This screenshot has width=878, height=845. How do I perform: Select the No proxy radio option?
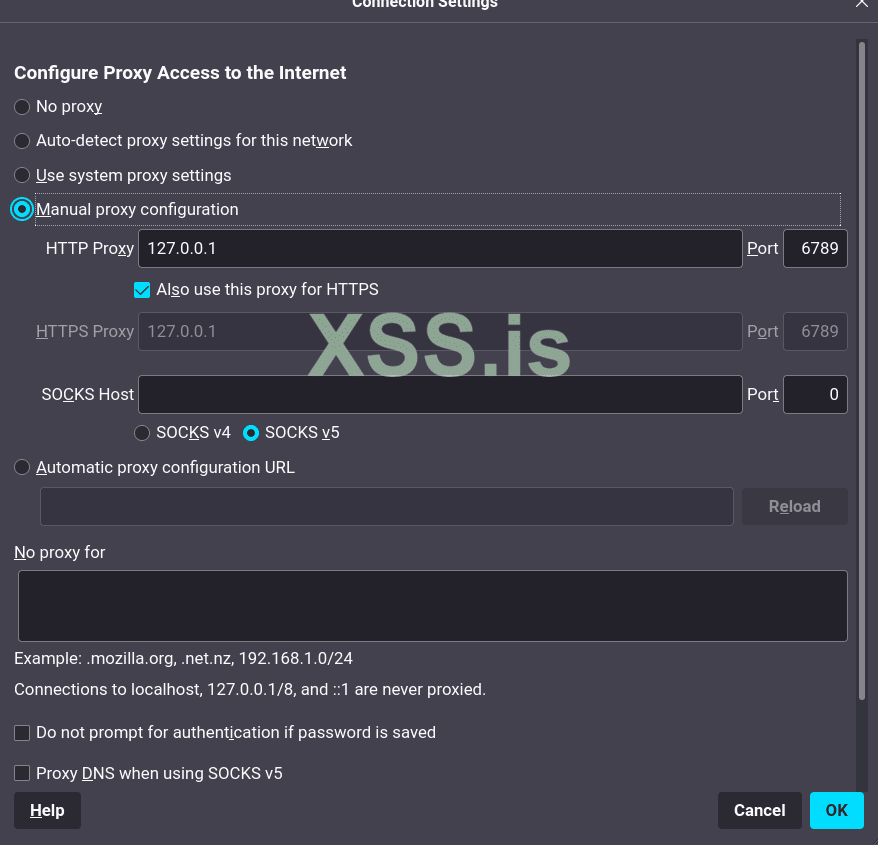point(22,106)
